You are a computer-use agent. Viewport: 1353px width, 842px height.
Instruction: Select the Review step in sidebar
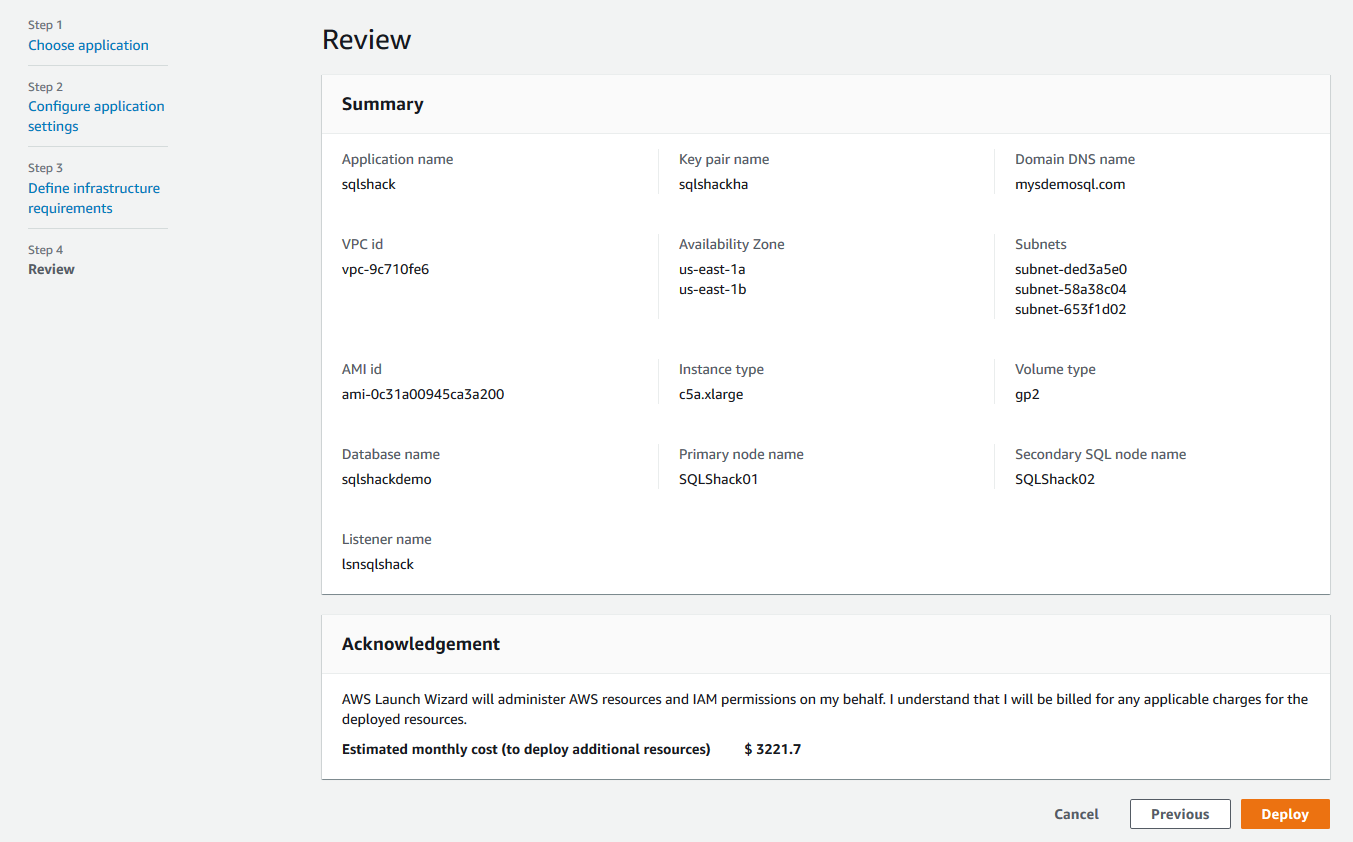tap(51, 269)
